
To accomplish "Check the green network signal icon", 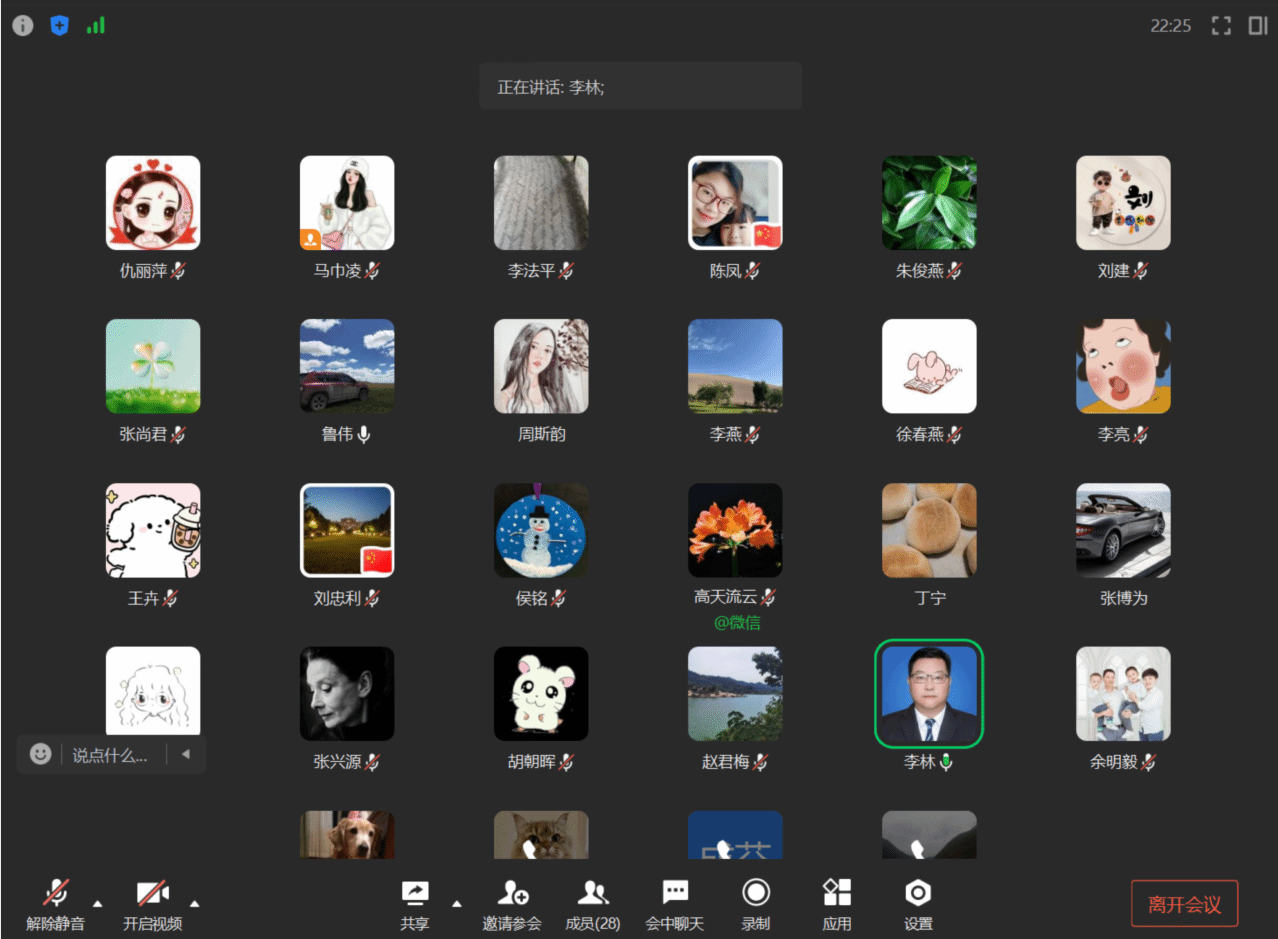I will pyautogui.click(x=96, y=26).
